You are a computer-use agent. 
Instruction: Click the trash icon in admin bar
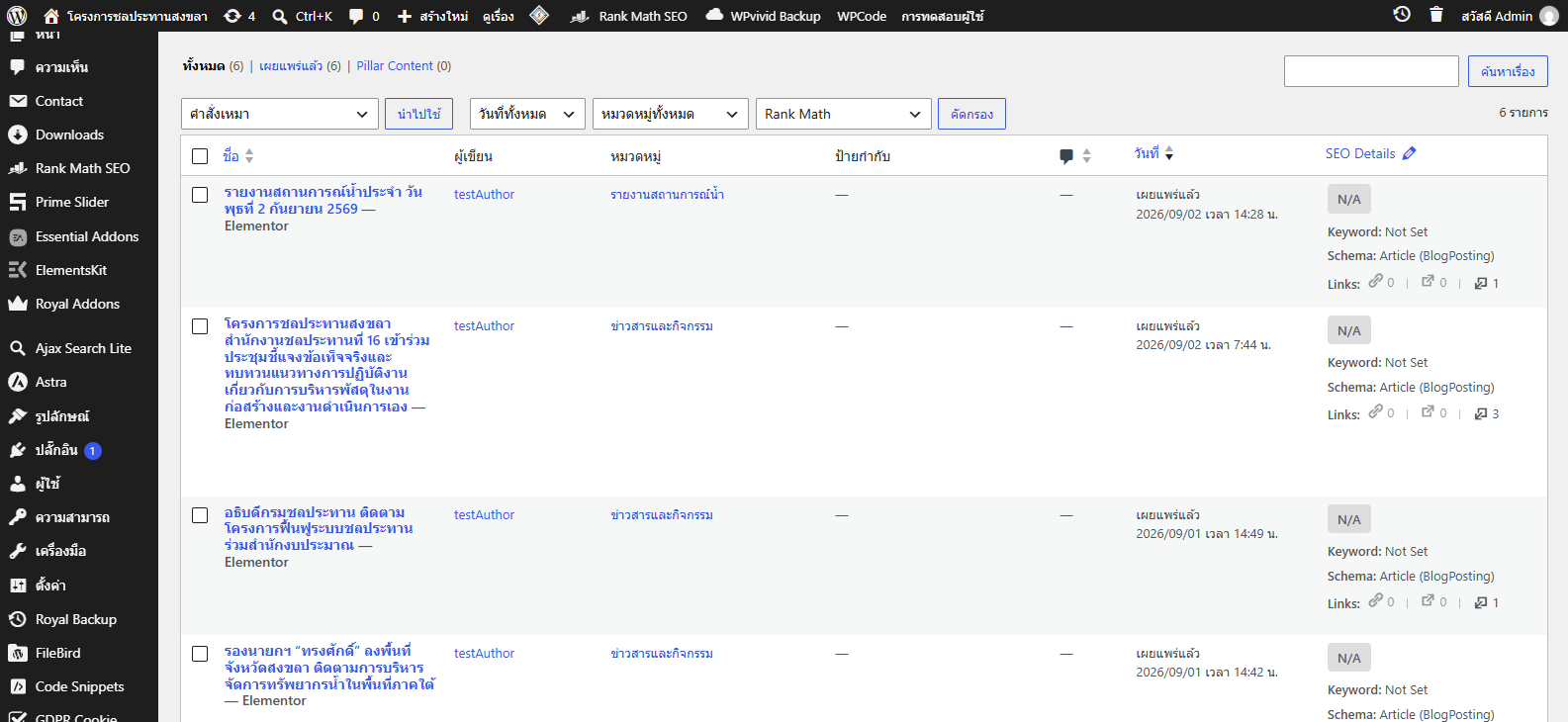1436,15
